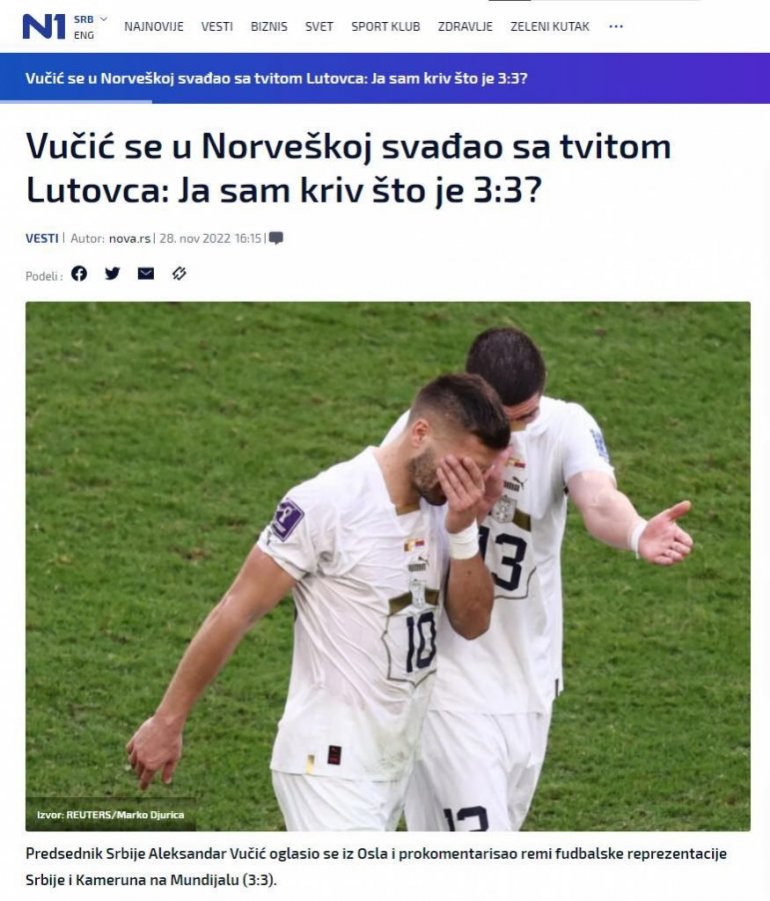Open the ZELENI KUTAK section
Image resolution: width=770 pixels, height=901 pixels.
tap(550, 26)
